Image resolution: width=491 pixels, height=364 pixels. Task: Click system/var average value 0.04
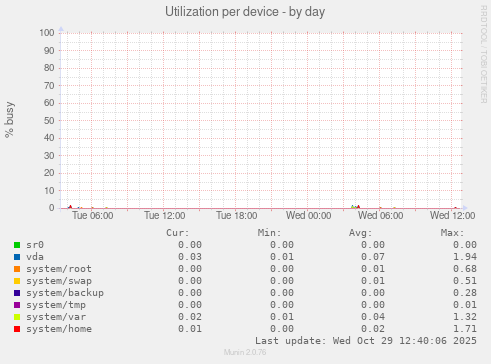coord(373,317)
